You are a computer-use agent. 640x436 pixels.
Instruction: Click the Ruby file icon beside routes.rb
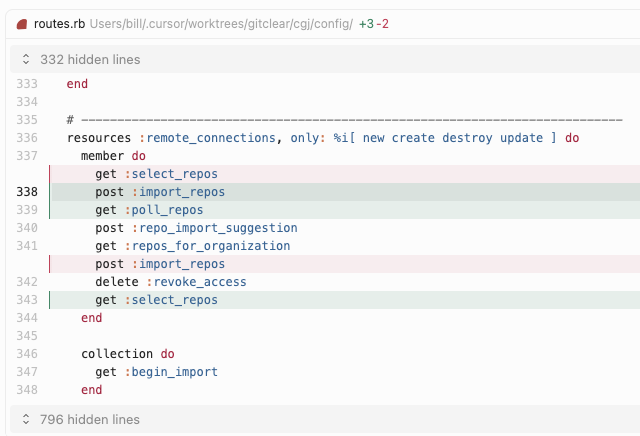tap(21, 22)
